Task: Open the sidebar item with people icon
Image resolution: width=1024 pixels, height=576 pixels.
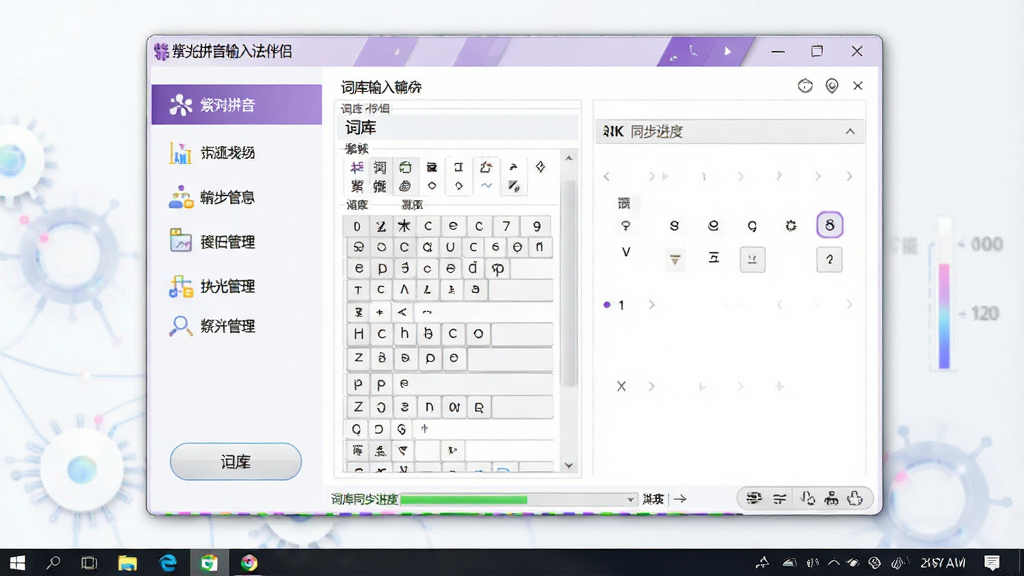Action: [x=212, y=197]
